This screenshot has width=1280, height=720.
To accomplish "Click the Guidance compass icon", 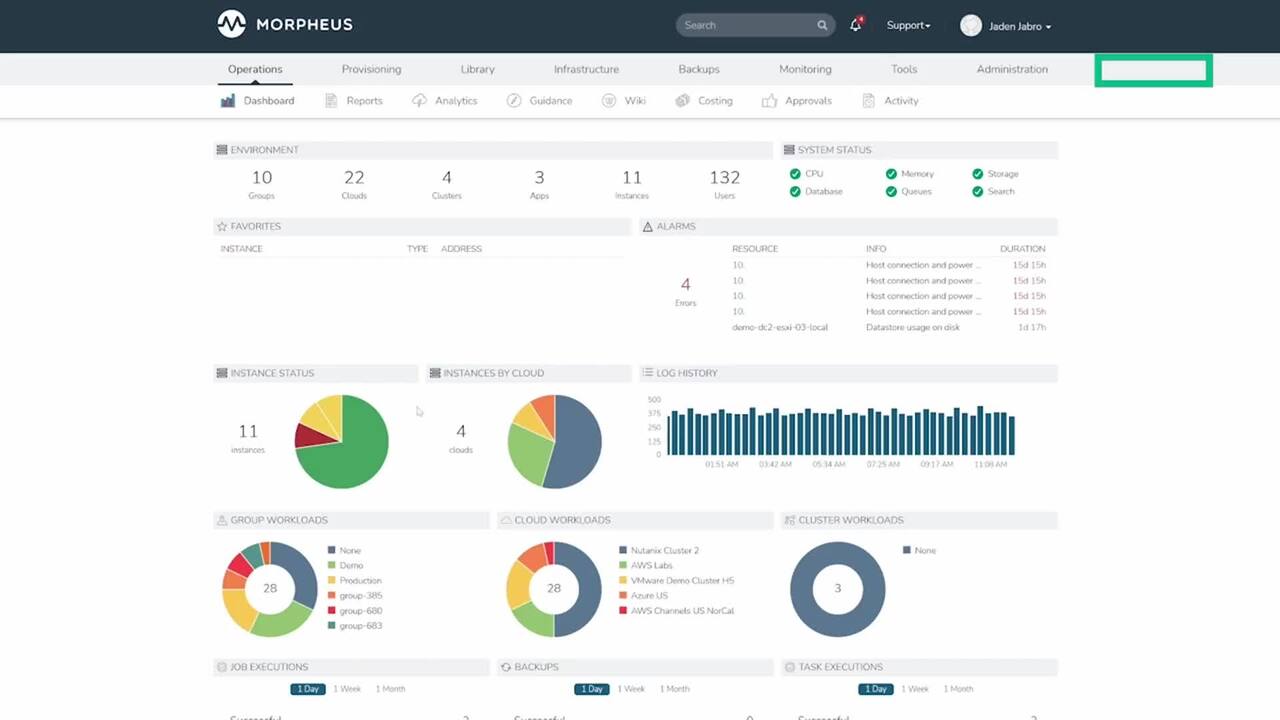I will (514, 101).
